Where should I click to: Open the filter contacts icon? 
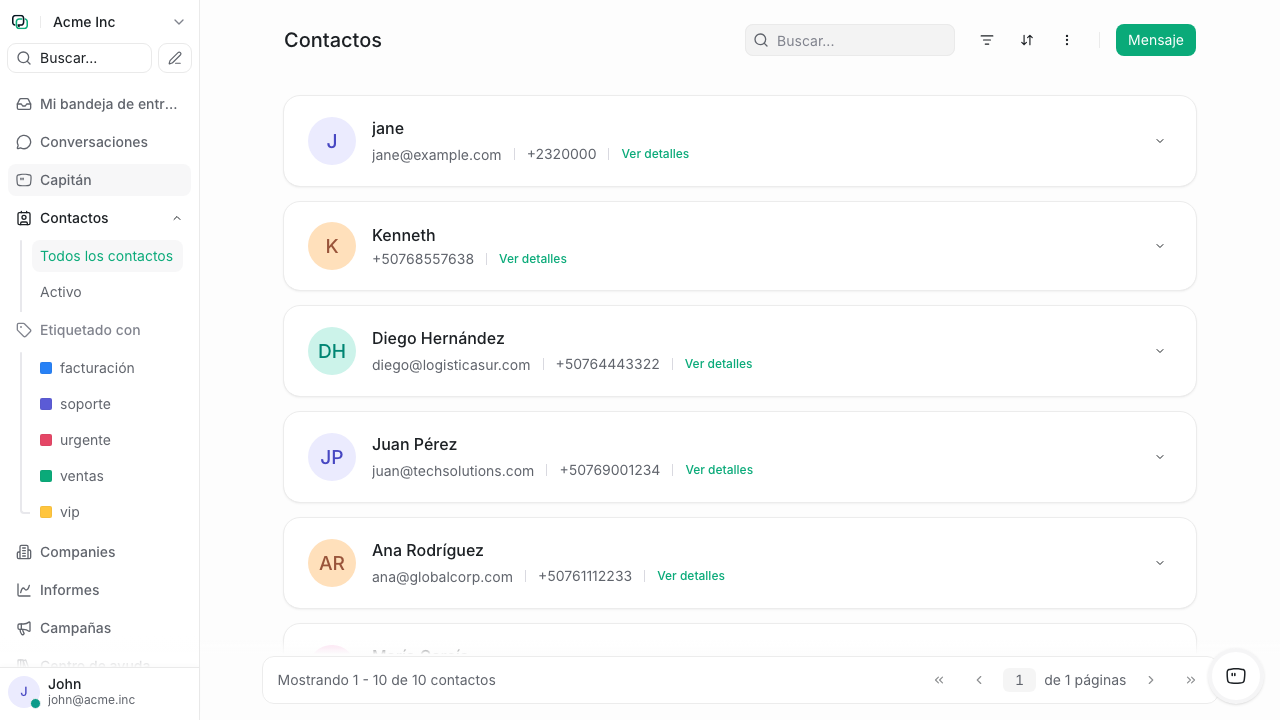[x=987, y=40]
